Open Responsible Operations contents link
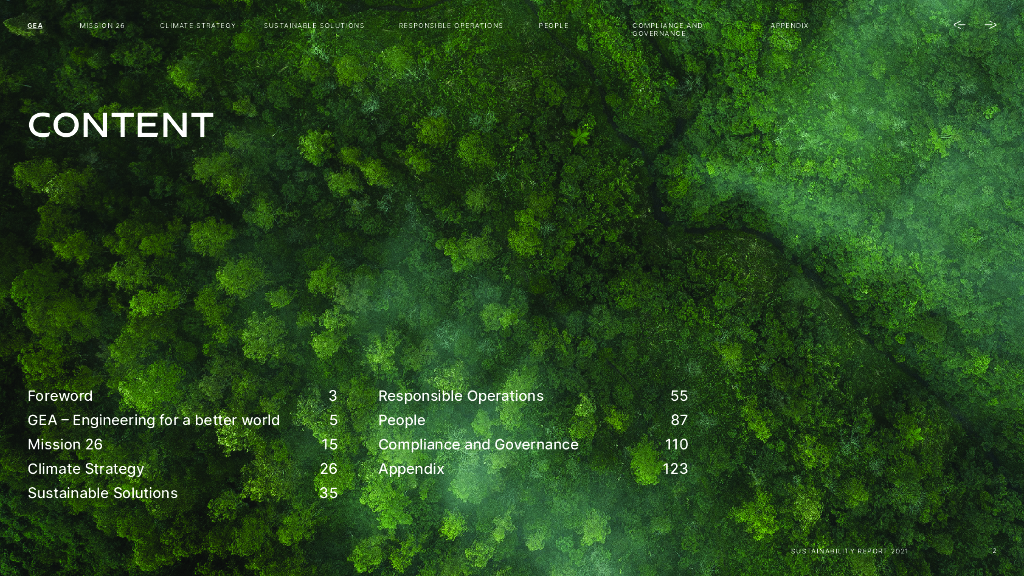The image size is (1024, 576). 461,396
